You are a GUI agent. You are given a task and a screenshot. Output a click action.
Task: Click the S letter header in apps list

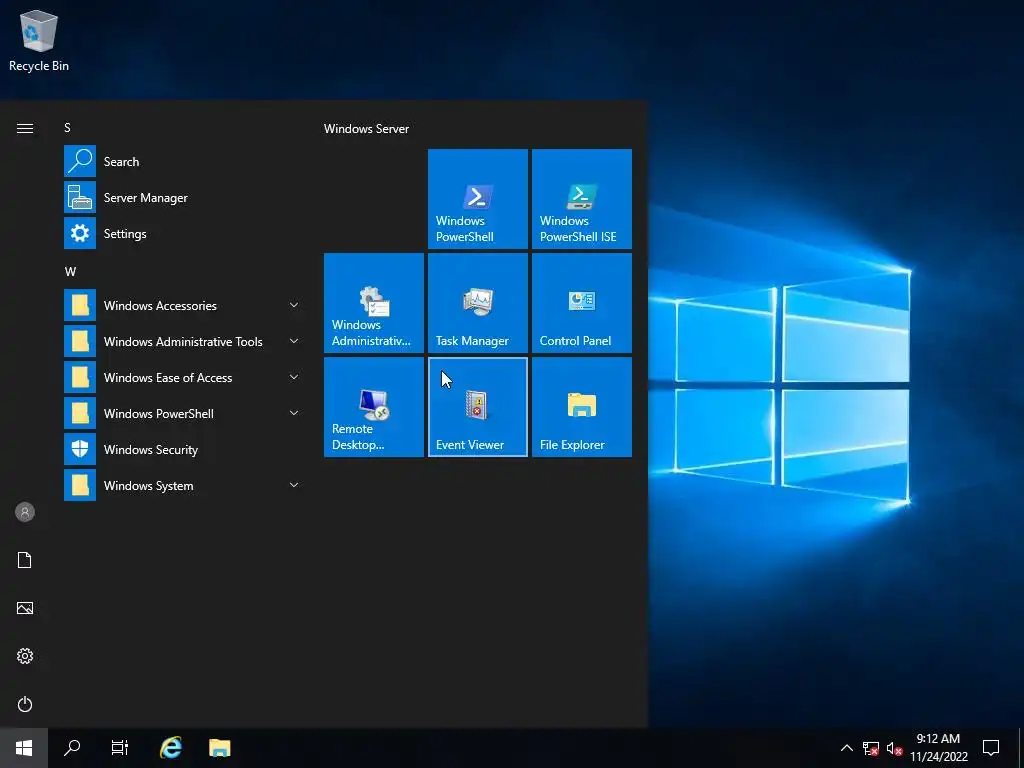(67, 128)
